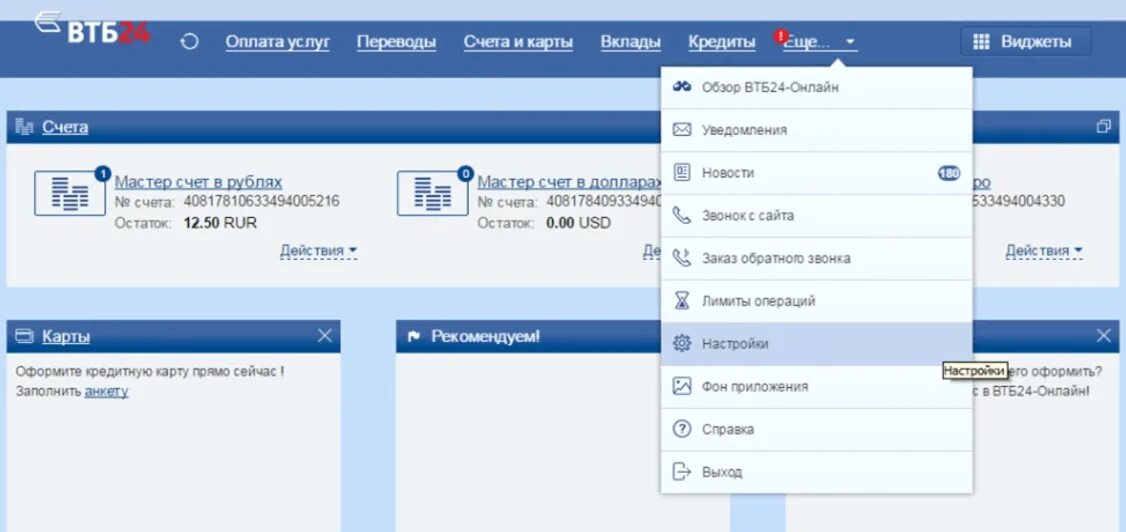Click the exit door icon for Выход
Image resolution: width=1126 pixels, height=532 pixels.
coord(681,472)
